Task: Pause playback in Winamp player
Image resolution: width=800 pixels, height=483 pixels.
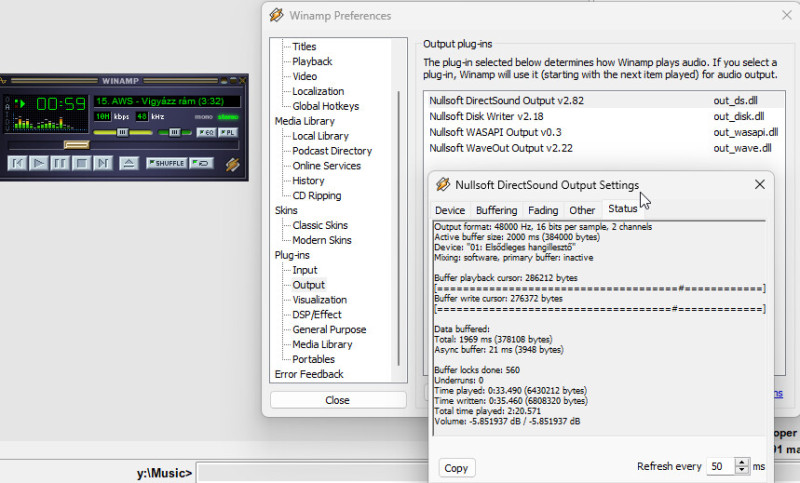Action: 60,163
